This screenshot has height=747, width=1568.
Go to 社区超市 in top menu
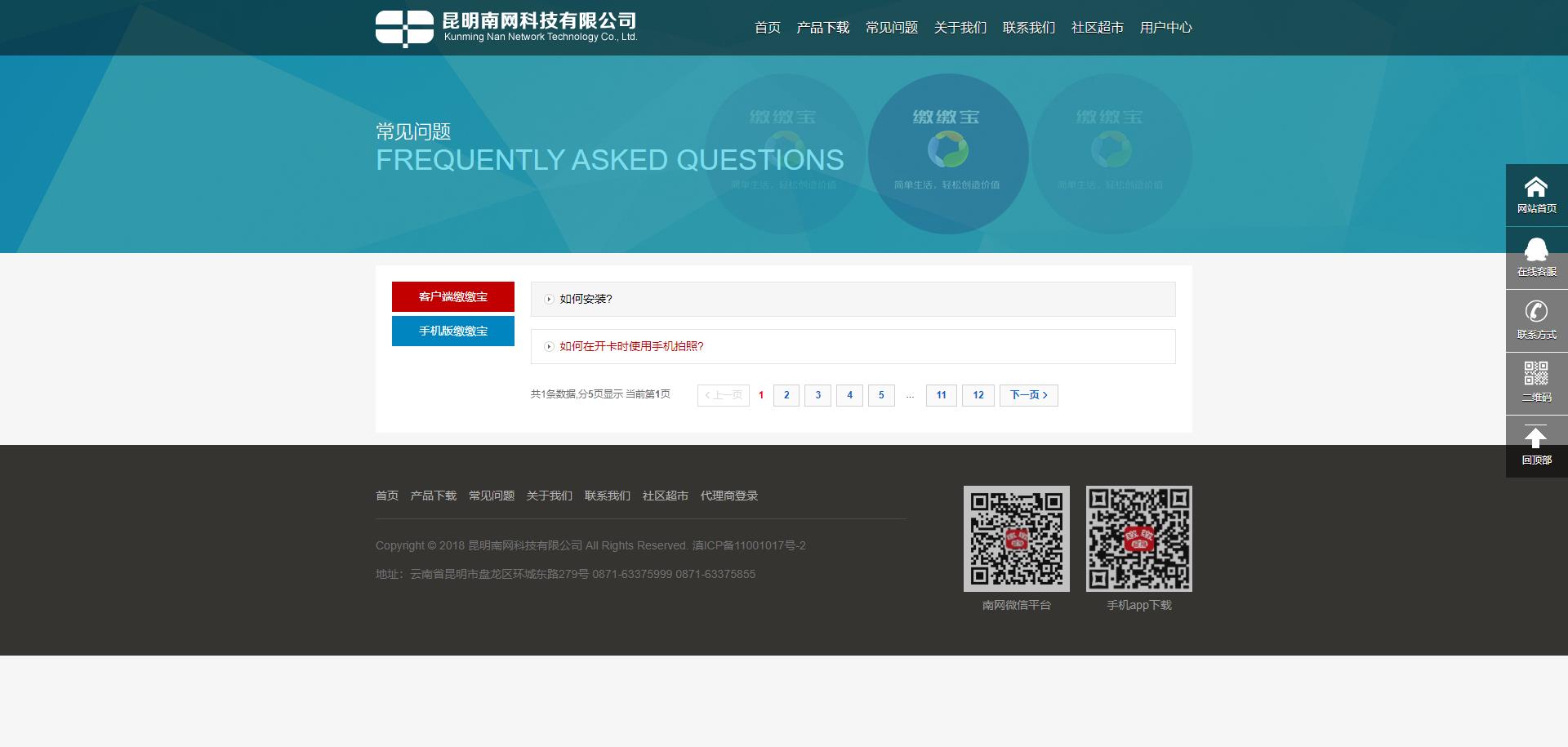1097,28
